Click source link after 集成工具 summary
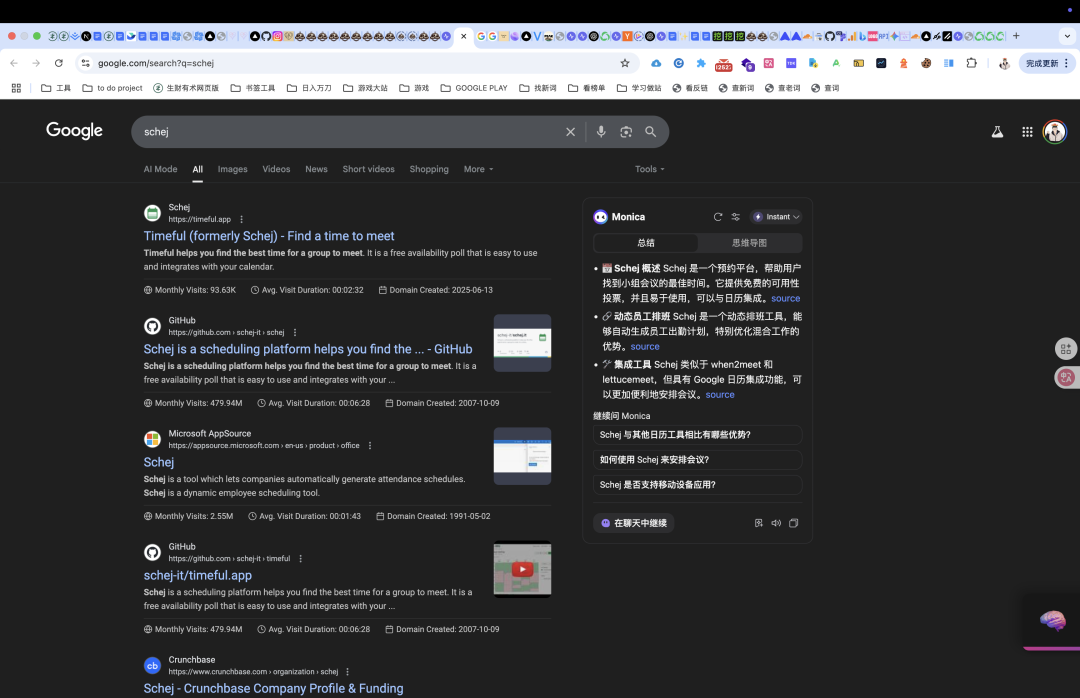1080x698 pixels. pyautogui.click(x=720, y=395)
